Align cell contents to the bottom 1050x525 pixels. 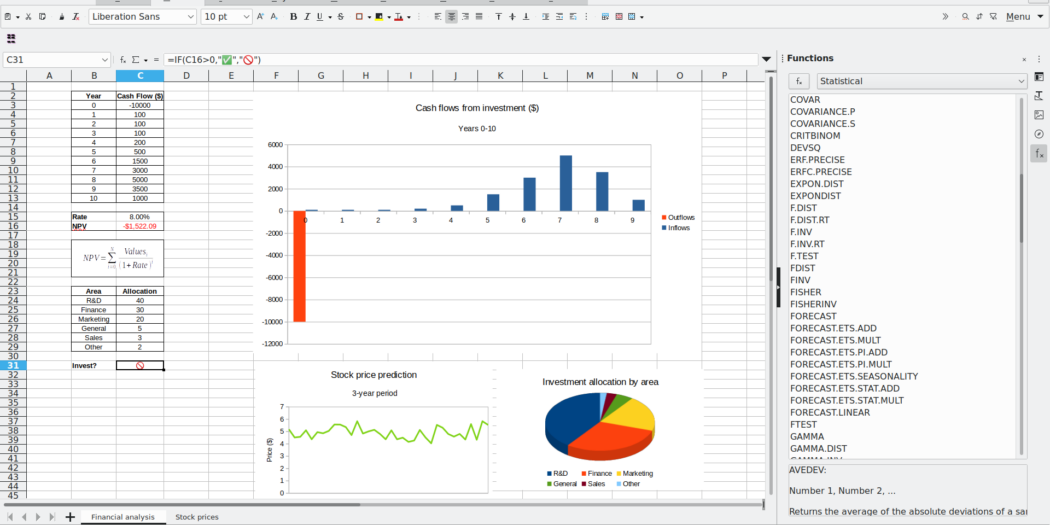[x=526, y=17]
